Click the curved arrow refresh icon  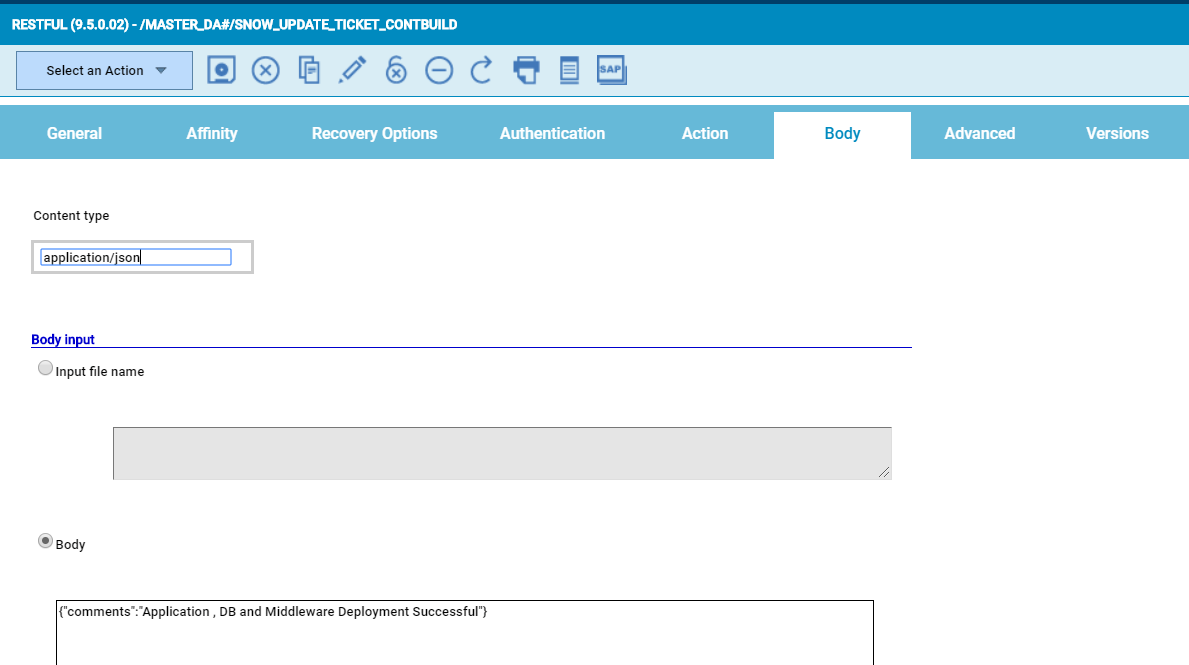pyautogui.click(x=482, y=70)
